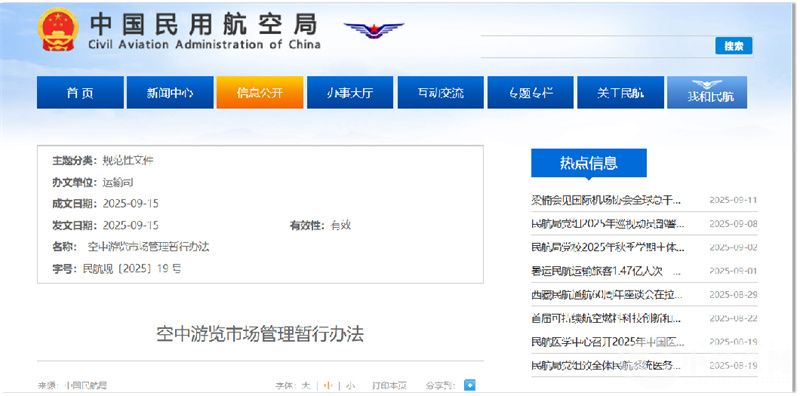The width and height of the screenshot is (800, 396).
Task: Click the 中国民用航空局 site title
Action: click(x=204, y=24)
